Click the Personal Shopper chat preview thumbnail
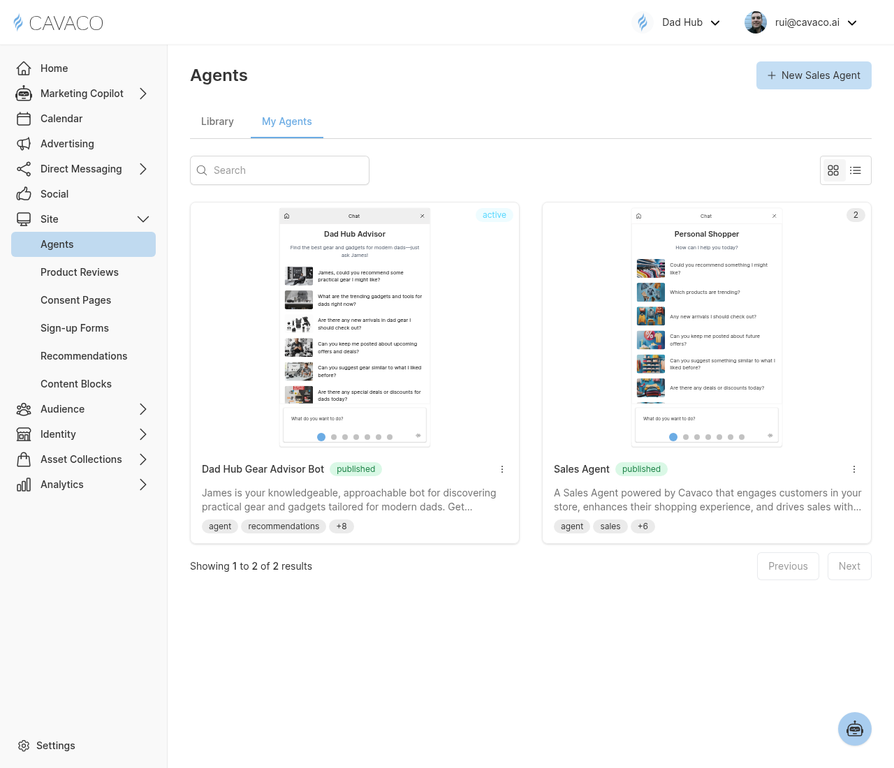Screen dimensions: 894x768 coord(706,327)
